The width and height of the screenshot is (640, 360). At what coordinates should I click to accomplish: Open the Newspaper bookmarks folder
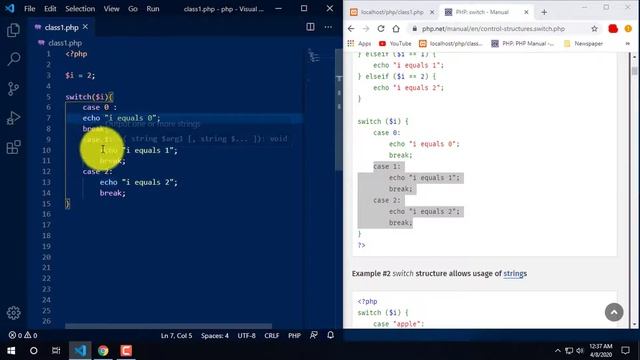pos(583,43)
